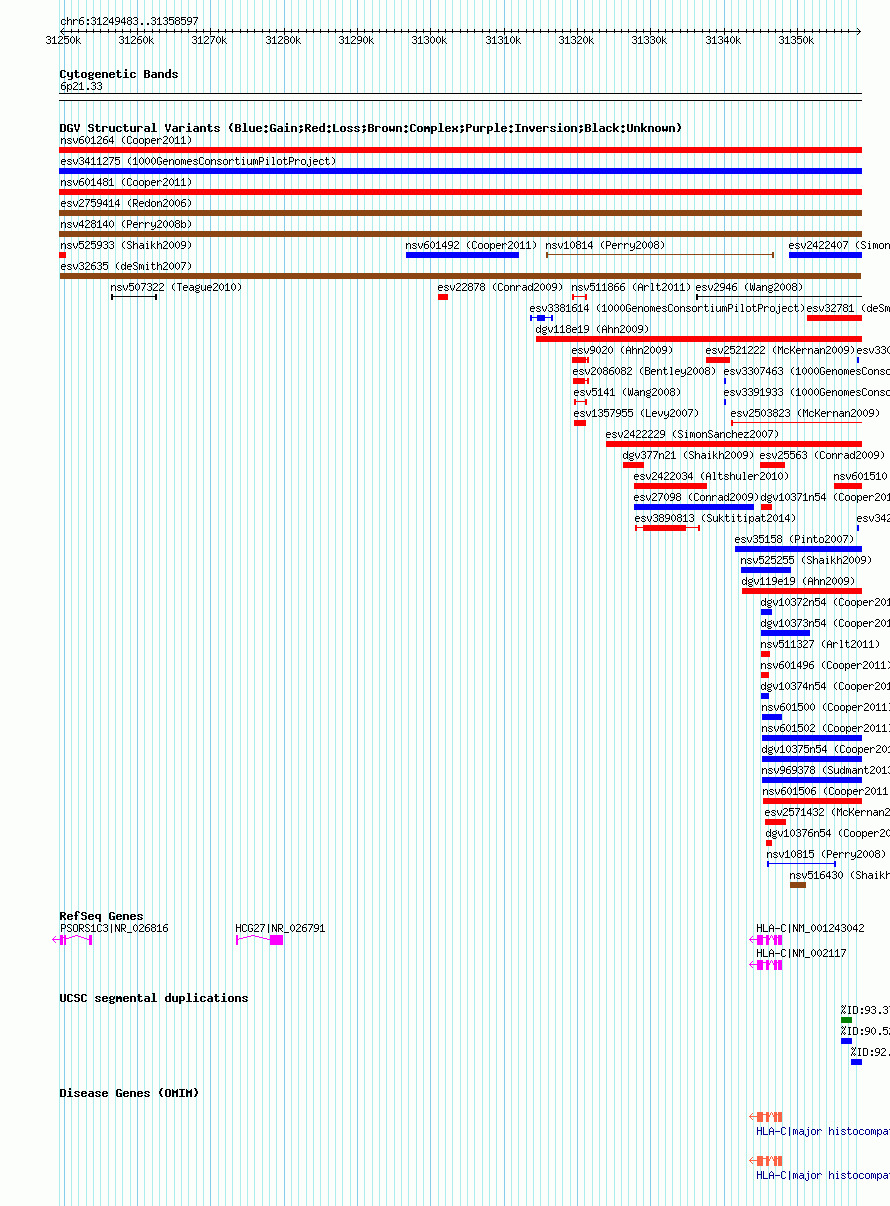Select the HCG27|NR_026791 gene glyph
890x1206 pixels.
(260, 940)
